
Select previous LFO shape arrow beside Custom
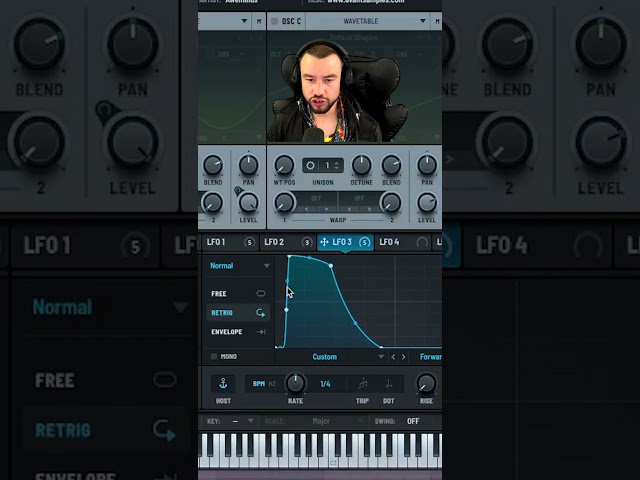393,357
